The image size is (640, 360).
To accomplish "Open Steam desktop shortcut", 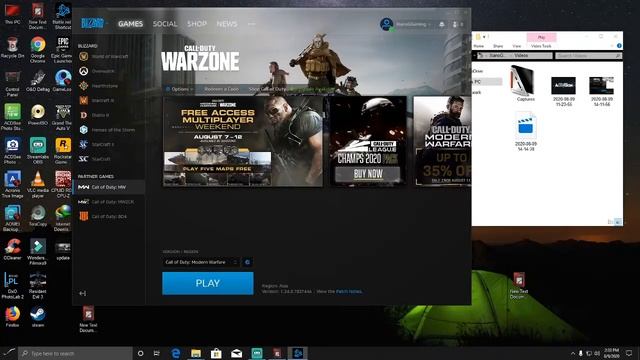I will [x=38, y=317].
